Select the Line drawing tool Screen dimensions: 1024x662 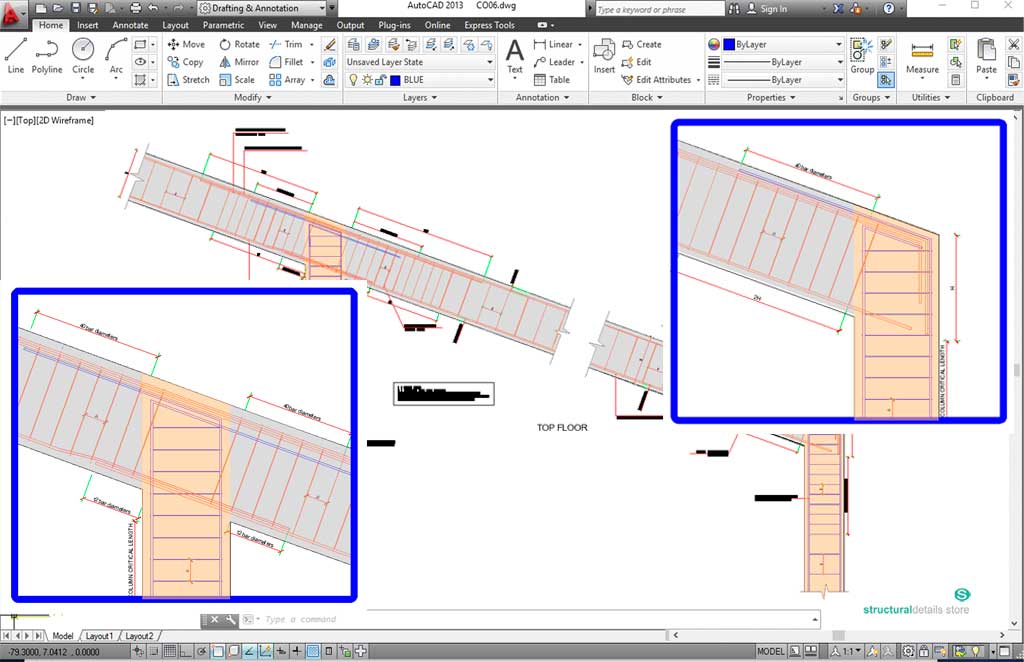pyautogui.click(x=15, y=55)
